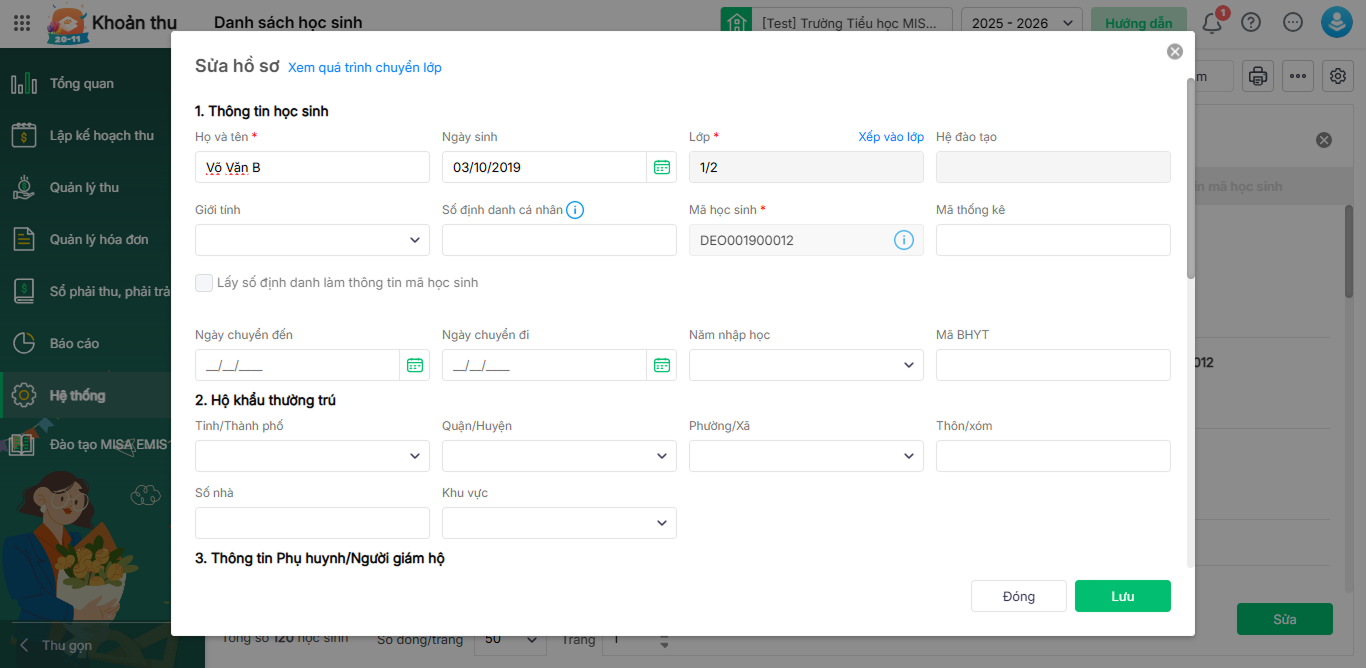The width and height of the screenshot is (1366, 668).
Task: Tick Lấy số định danh làm mã học sinh
Action: (x=204, y=283)
